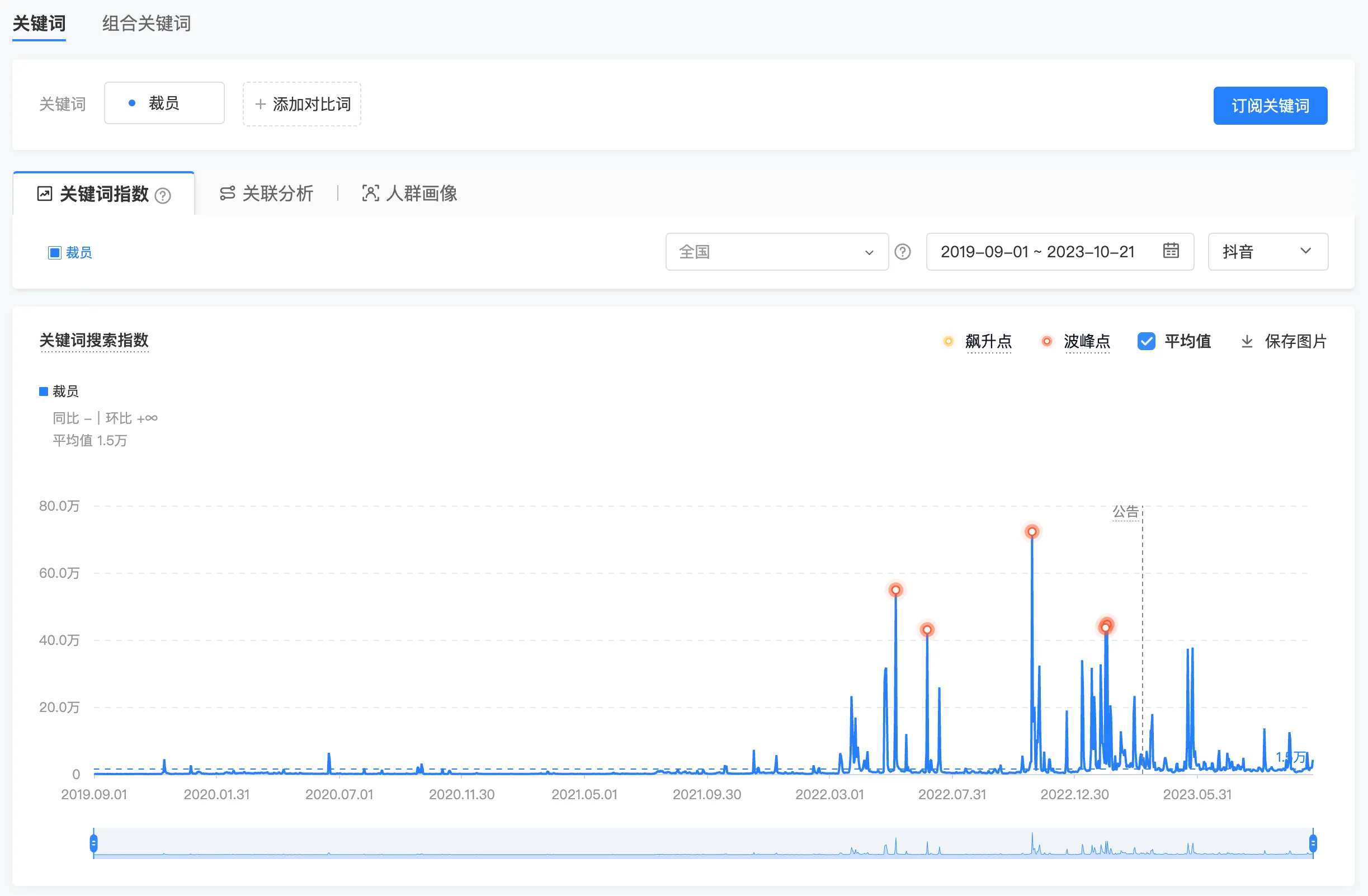Click help icon beside 关键词指数

pyautogui.click(x=163, y=196)
